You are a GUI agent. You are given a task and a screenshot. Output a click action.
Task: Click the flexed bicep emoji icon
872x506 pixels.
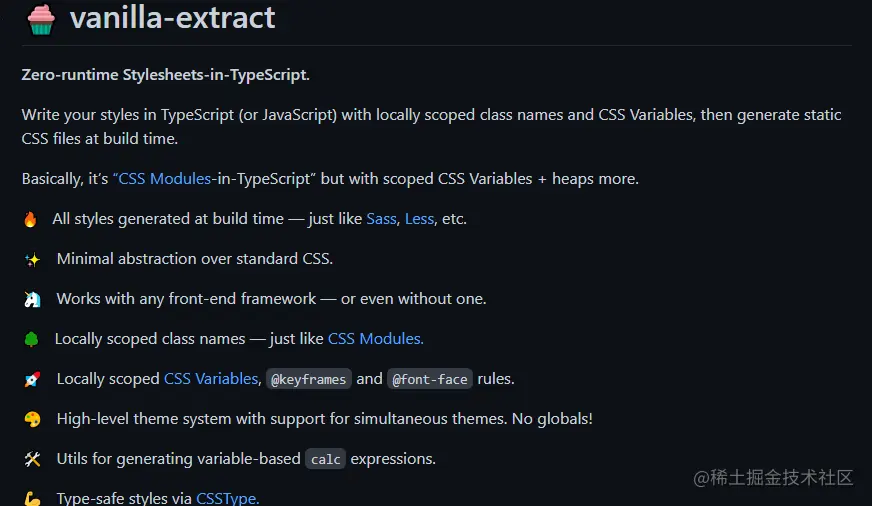(x=32, y=498)
